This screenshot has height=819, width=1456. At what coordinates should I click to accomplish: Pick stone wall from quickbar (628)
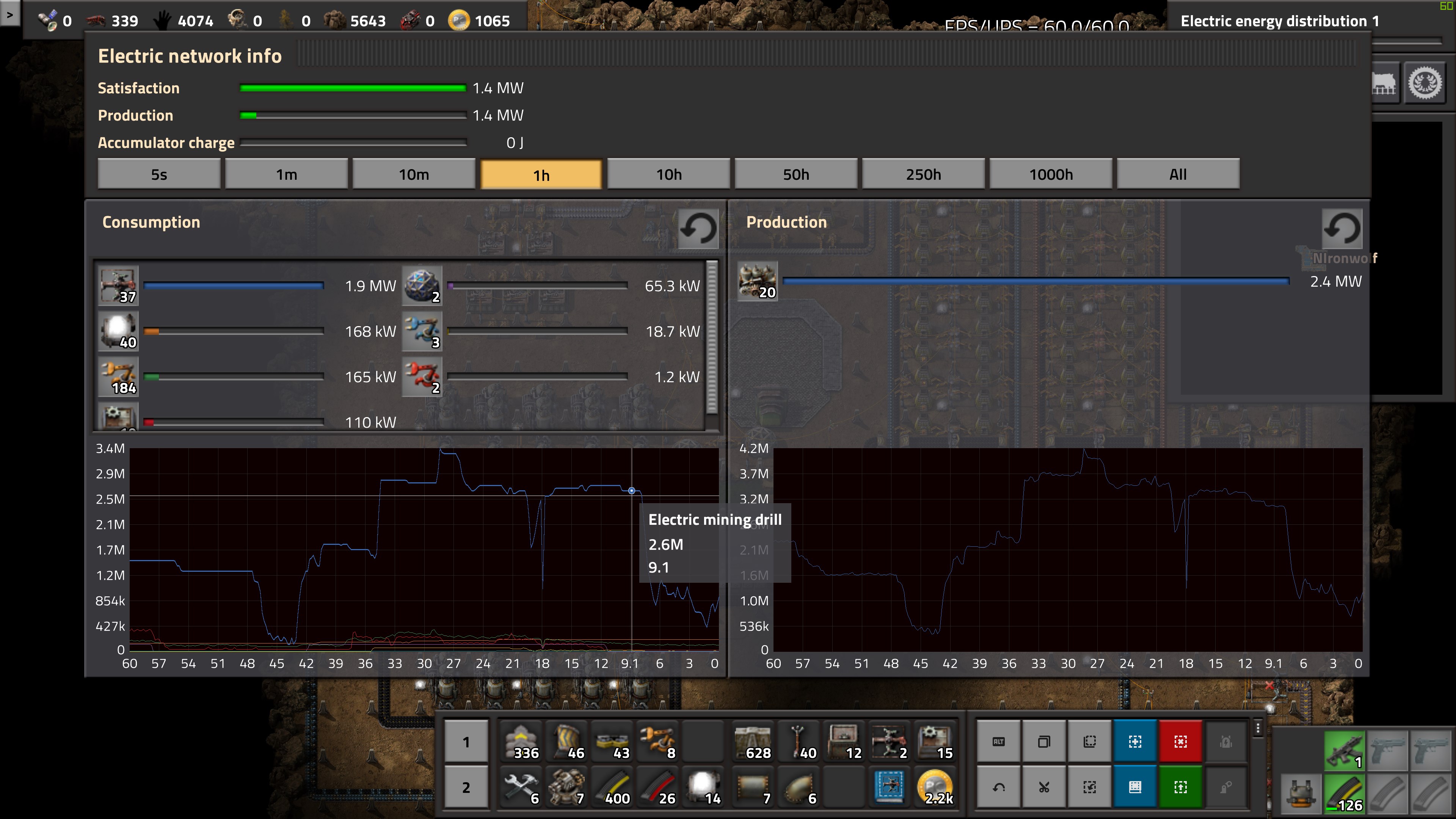pyautogui.click(x=752, y=742)
